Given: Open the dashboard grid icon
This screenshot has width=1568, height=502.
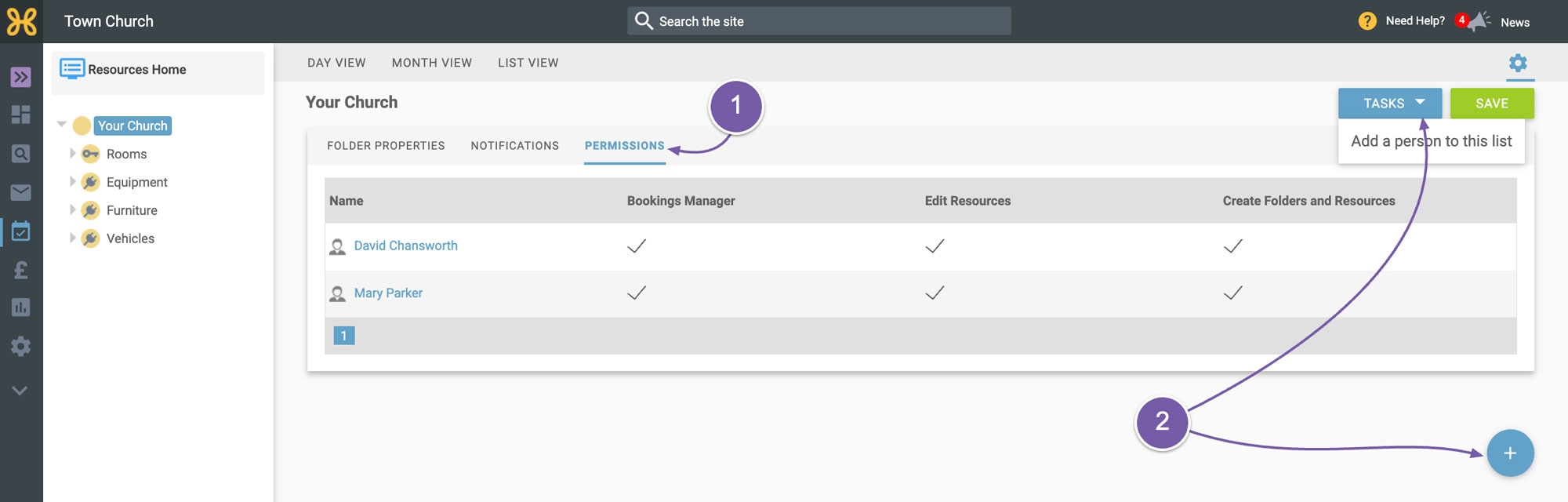Looking at the screenshot, I should click(21, 115).
